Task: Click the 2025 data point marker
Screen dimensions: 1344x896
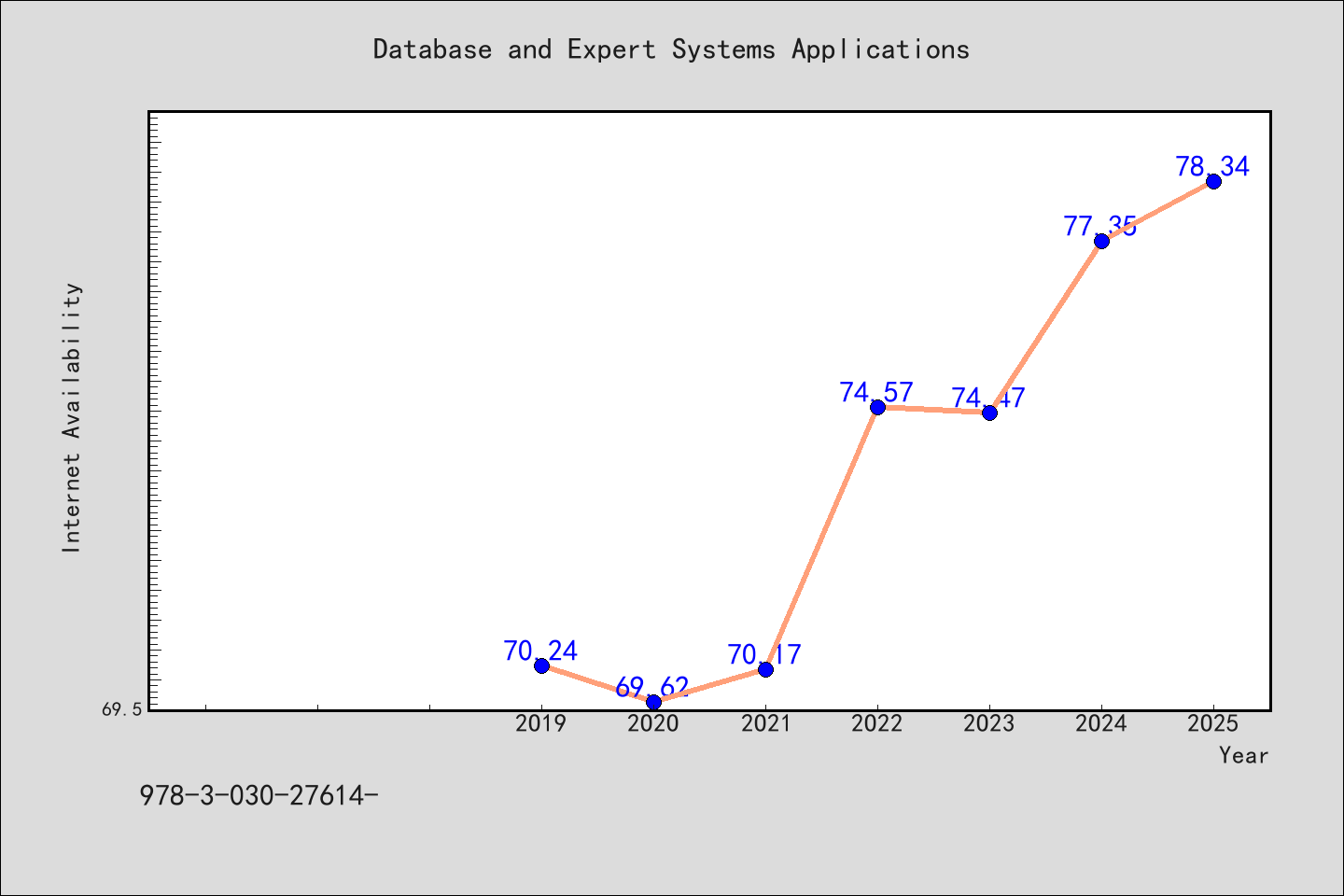Action: pos(1213,181)
